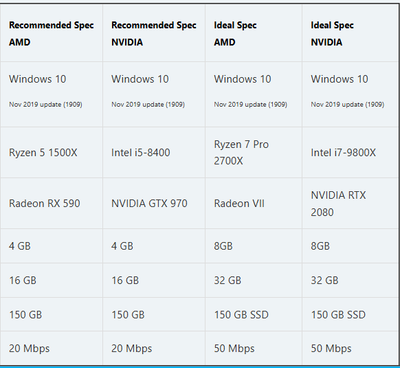Click the 20 Mbps cell under Recommended AMD

point(51,348)
